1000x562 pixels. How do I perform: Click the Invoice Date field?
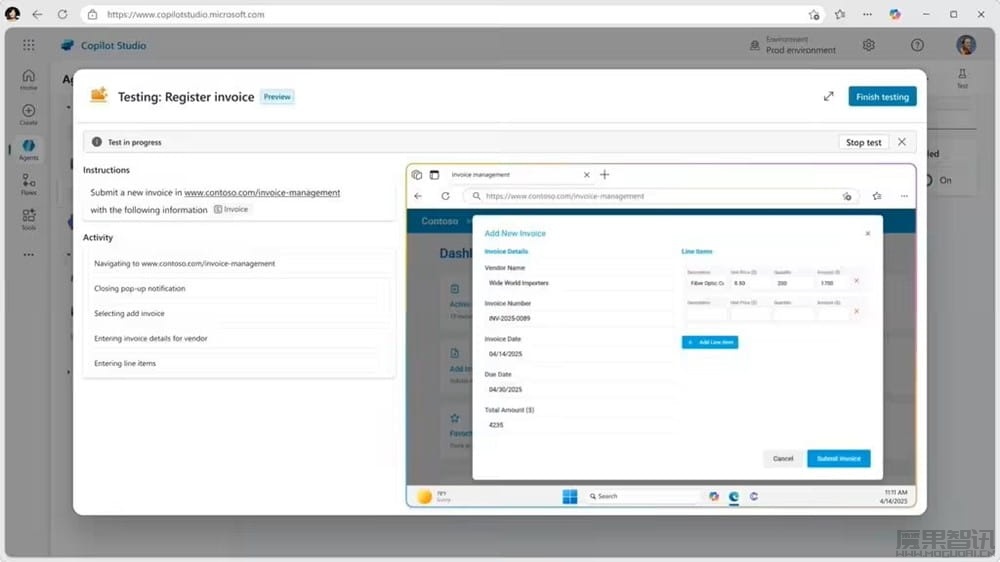coord(578,354)
